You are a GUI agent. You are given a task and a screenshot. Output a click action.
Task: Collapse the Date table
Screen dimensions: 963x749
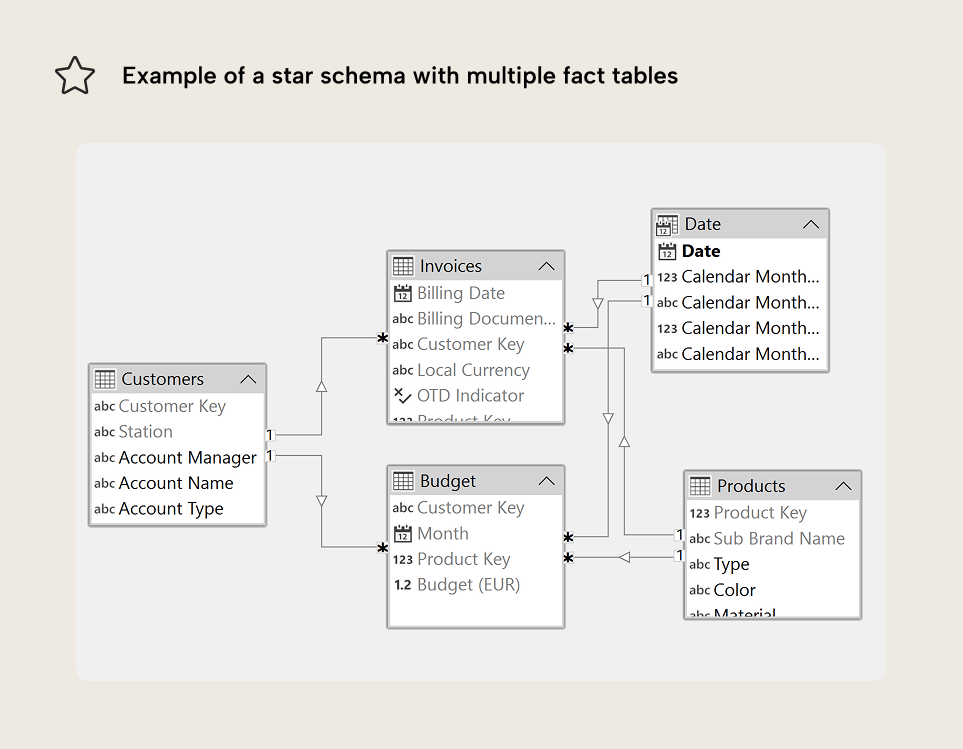pos(812,223)
